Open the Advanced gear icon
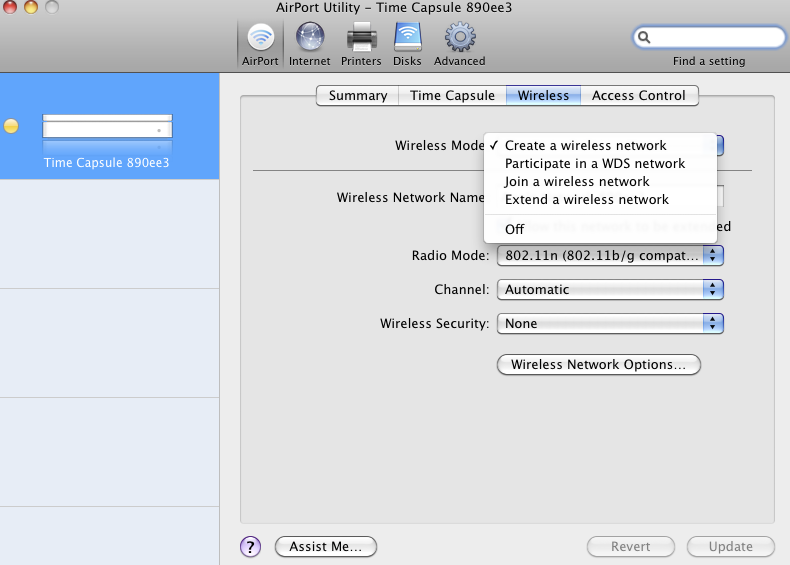 [459, 37]
